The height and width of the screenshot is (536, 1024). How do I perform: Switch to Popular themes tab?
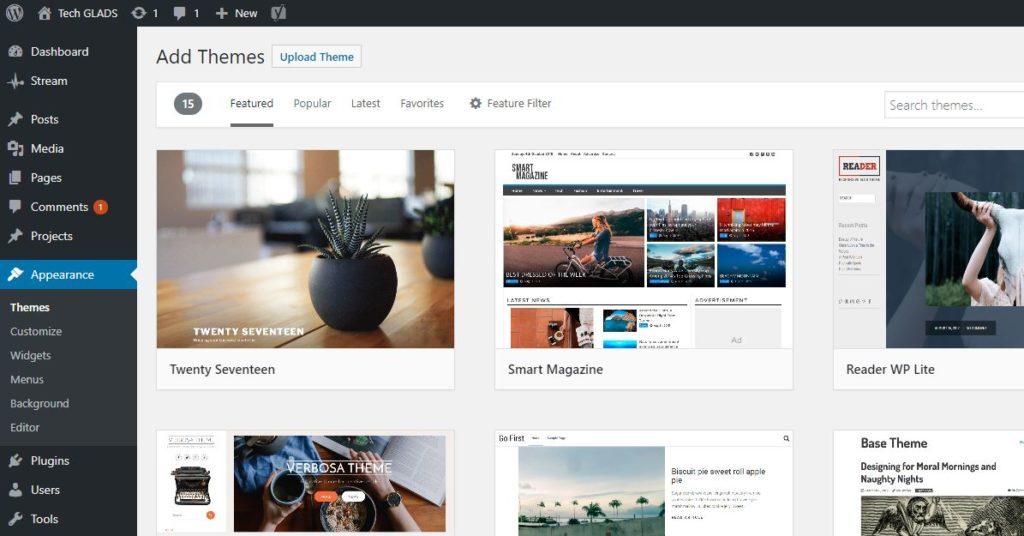point(312,103)
